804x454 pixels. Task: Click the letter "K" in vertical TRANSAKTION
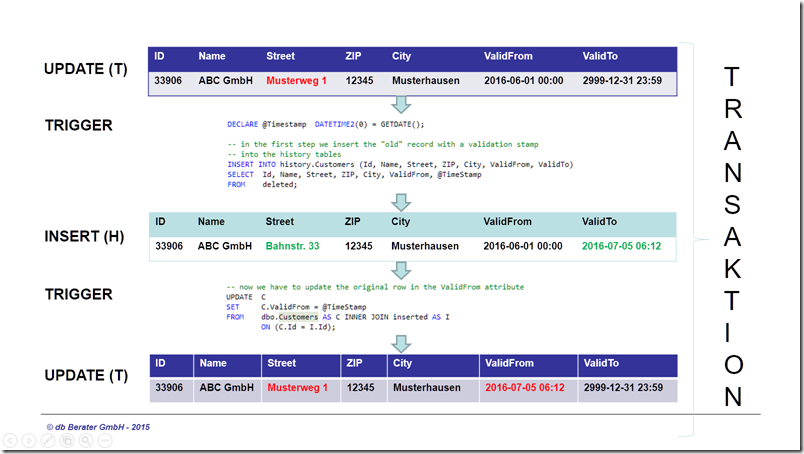pos(733,269)
